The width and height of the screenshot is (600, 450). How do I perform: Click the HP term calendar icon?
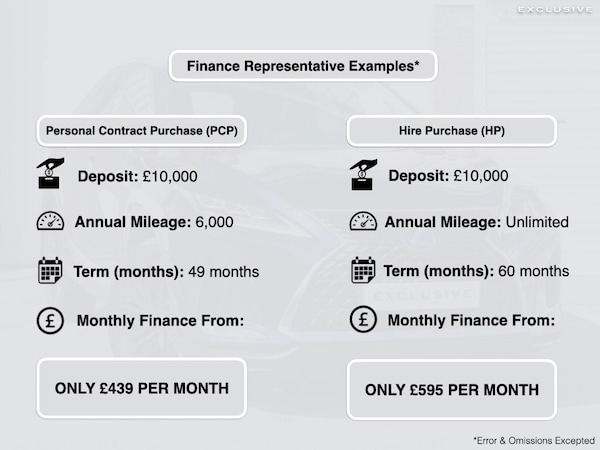coord(363,271)
